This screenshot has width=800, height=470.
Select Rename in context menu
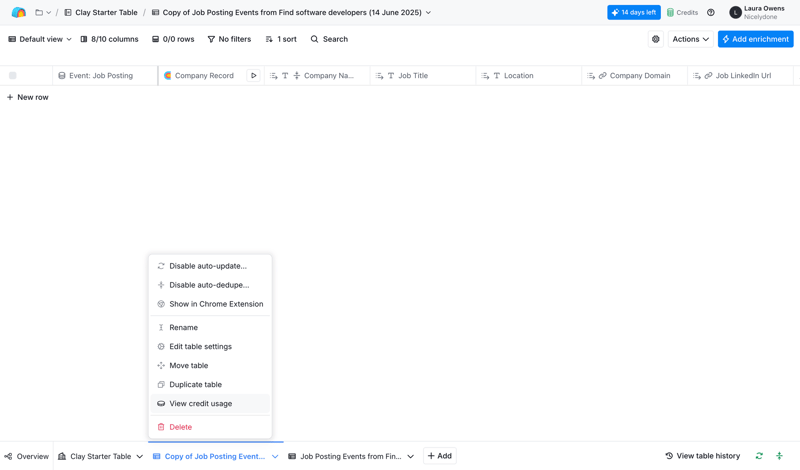click(210, 327)
